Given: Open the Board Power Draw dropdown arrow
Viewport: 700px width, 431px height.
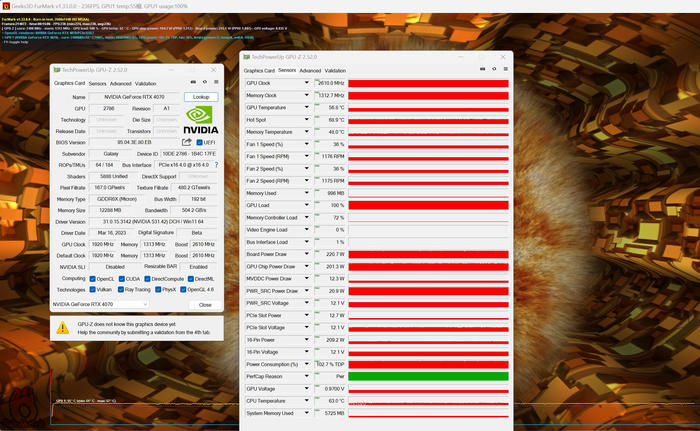Looking at the screenshot, I should click(306, 254).
